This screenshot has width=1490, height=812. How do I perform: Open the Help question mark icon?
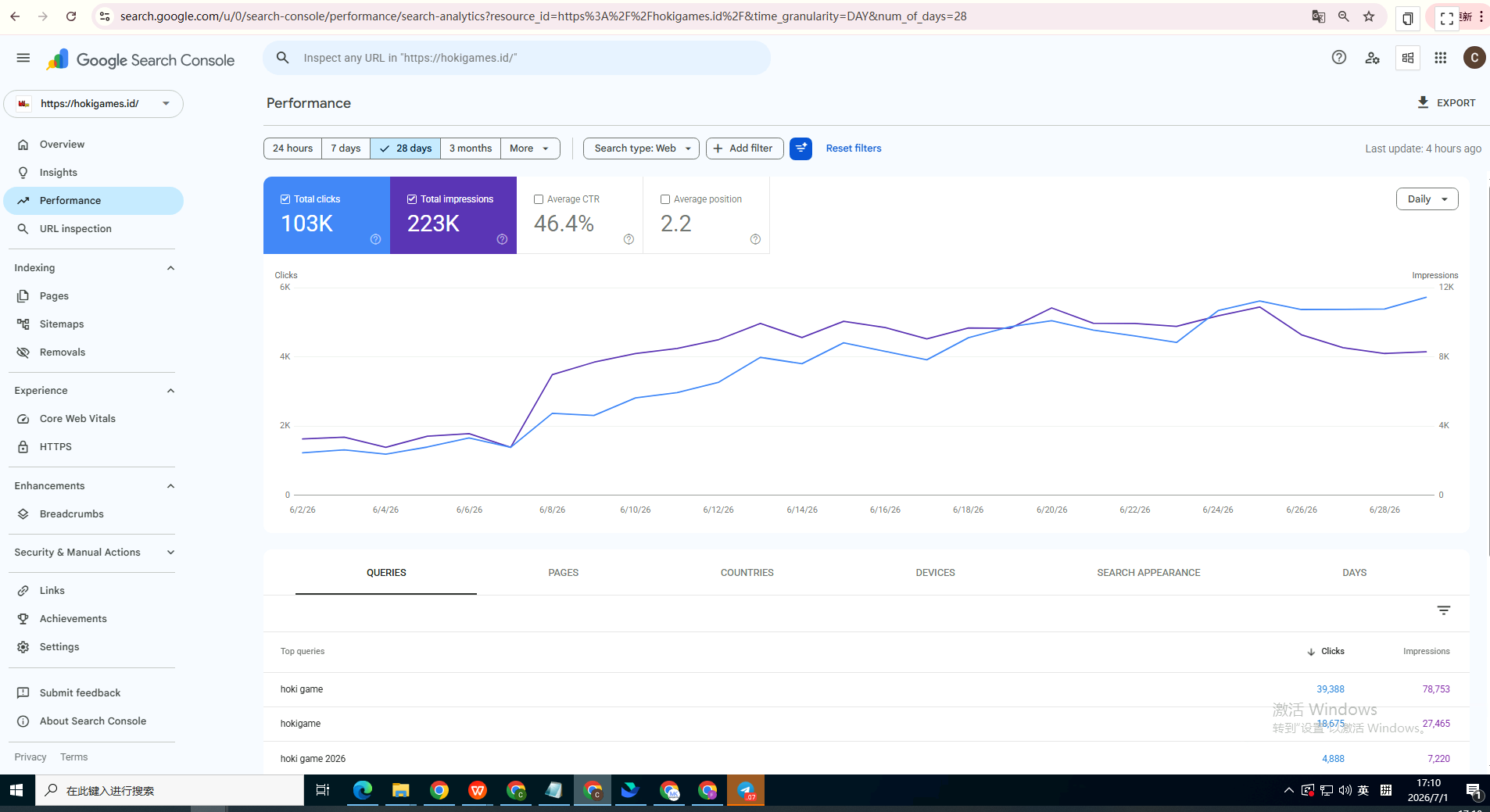coord(1339,57)
